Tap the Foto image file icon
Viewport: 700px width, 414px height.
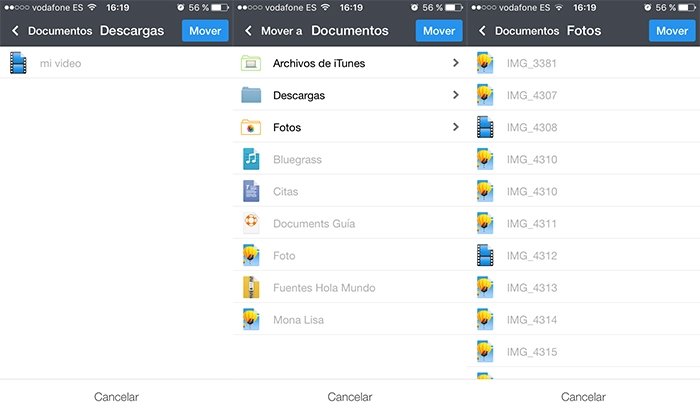pyautogui.click(x=251, y=255)
